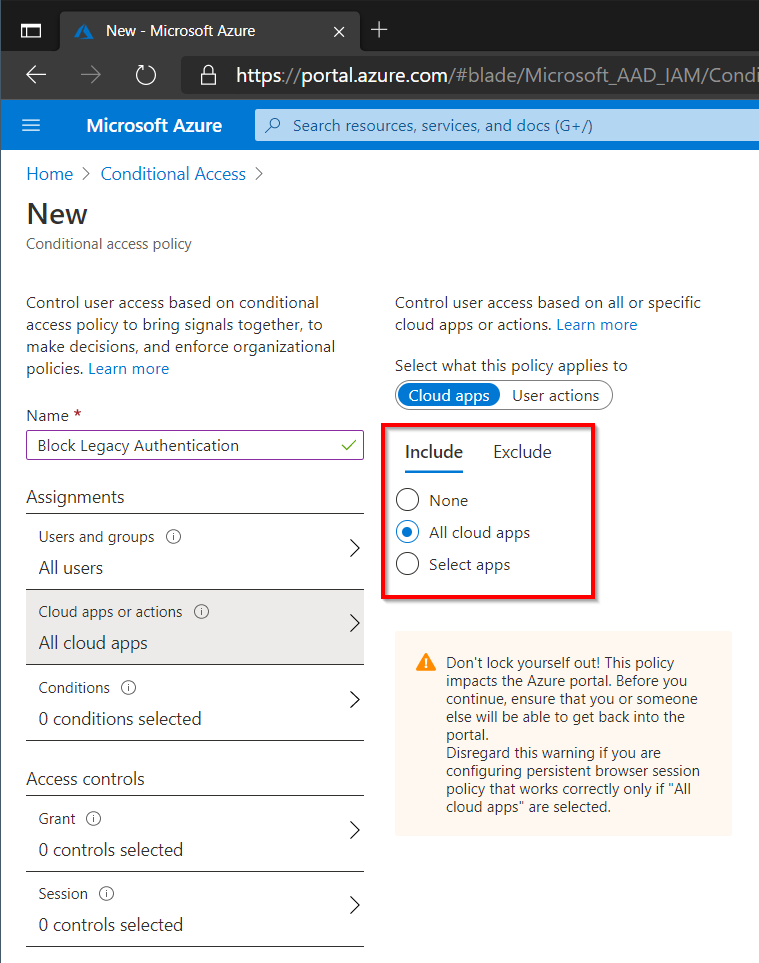Select the None radio option
The height and width of the screenshot is (963, 759).
coord(408,500)
